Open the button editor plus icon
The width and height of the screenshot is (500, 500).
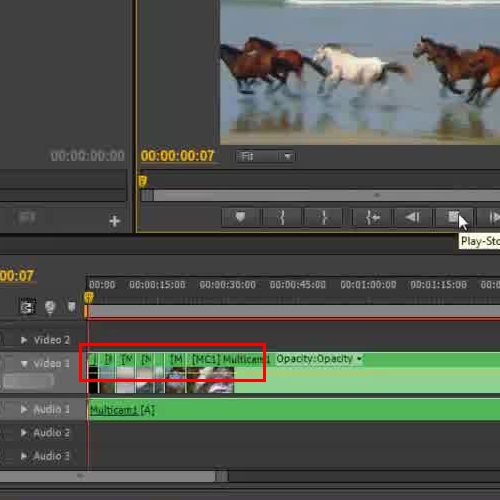coord(115,221)
